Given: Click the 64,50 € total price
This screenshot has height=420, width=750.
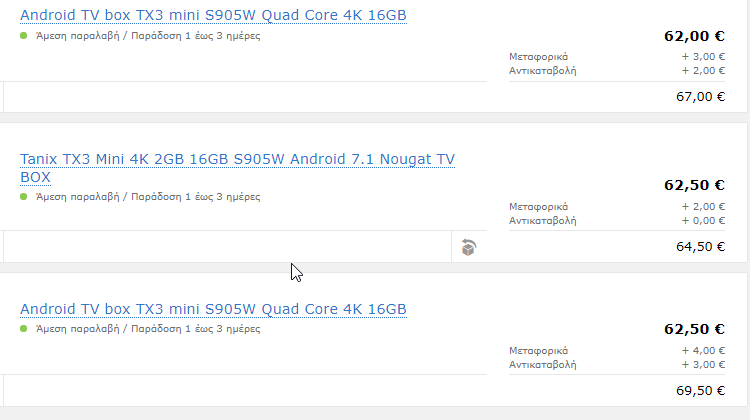Looking at the screenshot, I should coord(699,246).
